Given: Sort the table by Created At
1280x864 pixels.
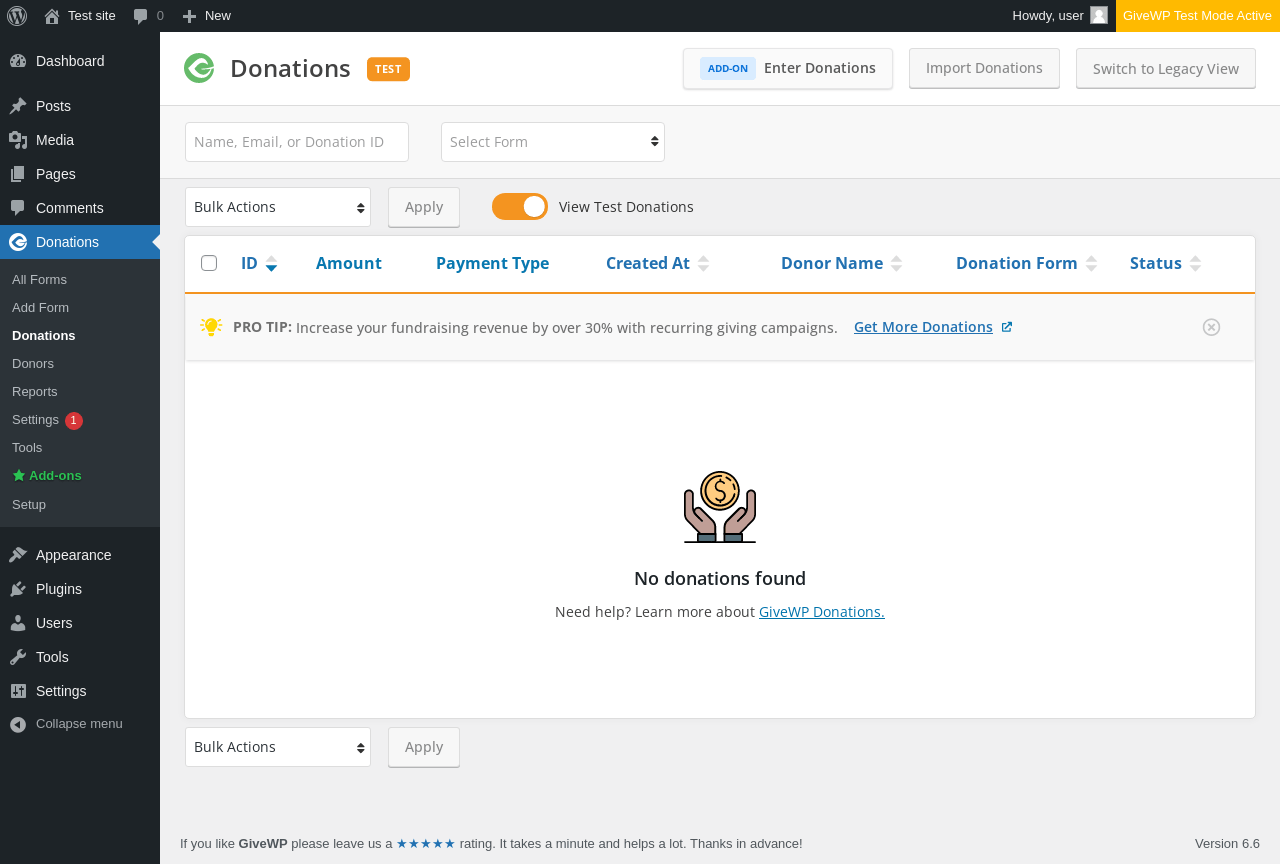Looking at the screenshot, I should (657, 263).
